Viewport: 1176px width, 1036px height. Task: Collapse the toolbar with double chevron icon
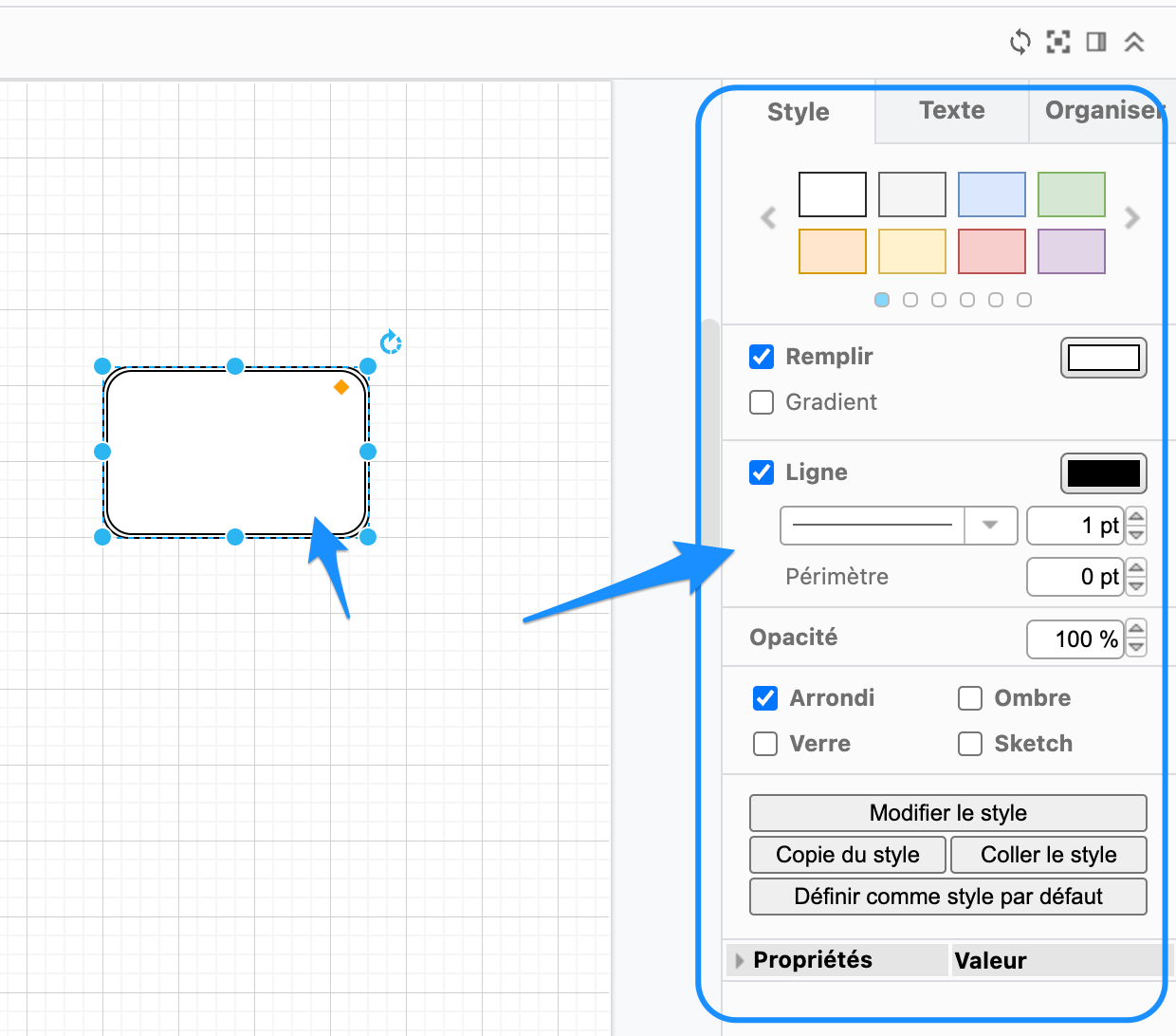click(1134, 42)
